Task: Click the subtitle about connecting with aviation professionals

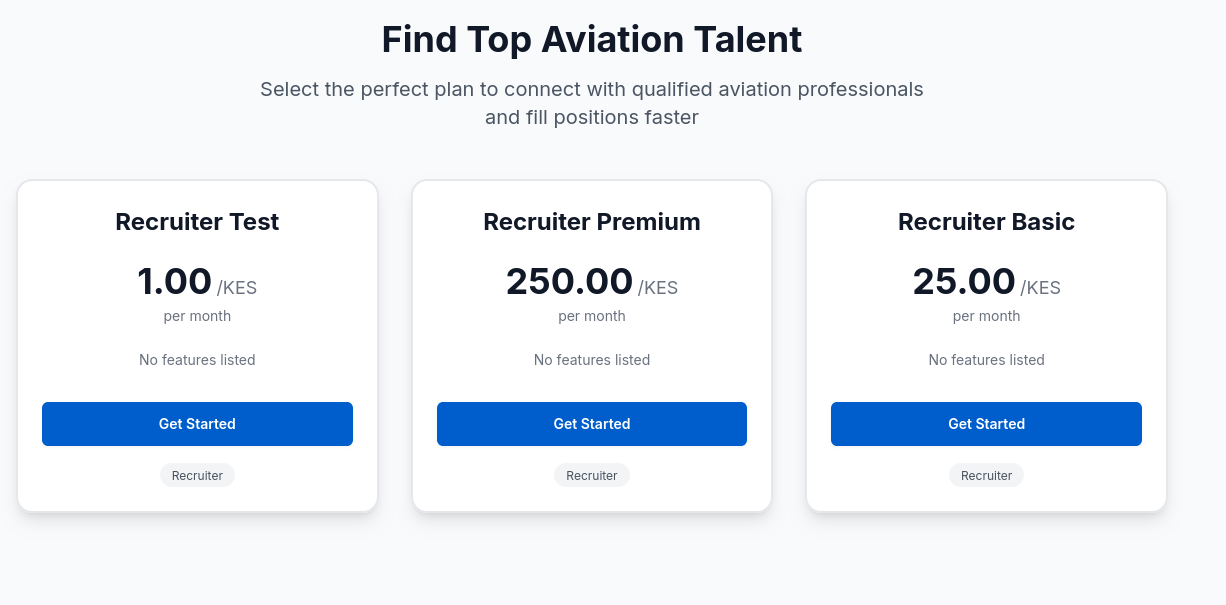Action: pos(592,103)
